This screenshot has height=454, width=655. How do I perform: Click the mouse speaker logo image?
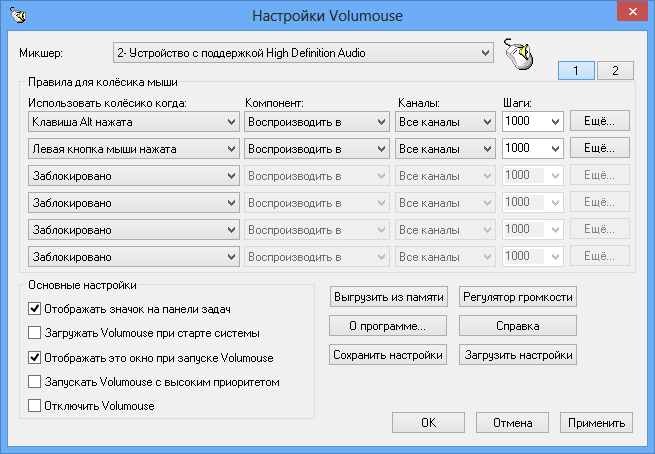coord(519,54)
